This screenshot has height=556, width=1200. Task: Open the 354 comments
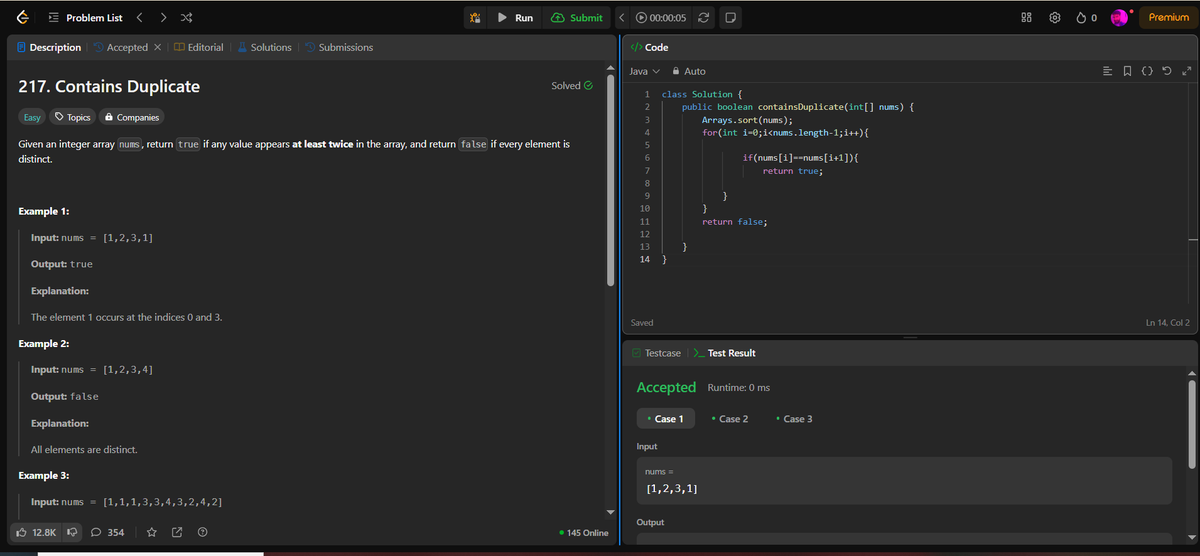[108, 532]
